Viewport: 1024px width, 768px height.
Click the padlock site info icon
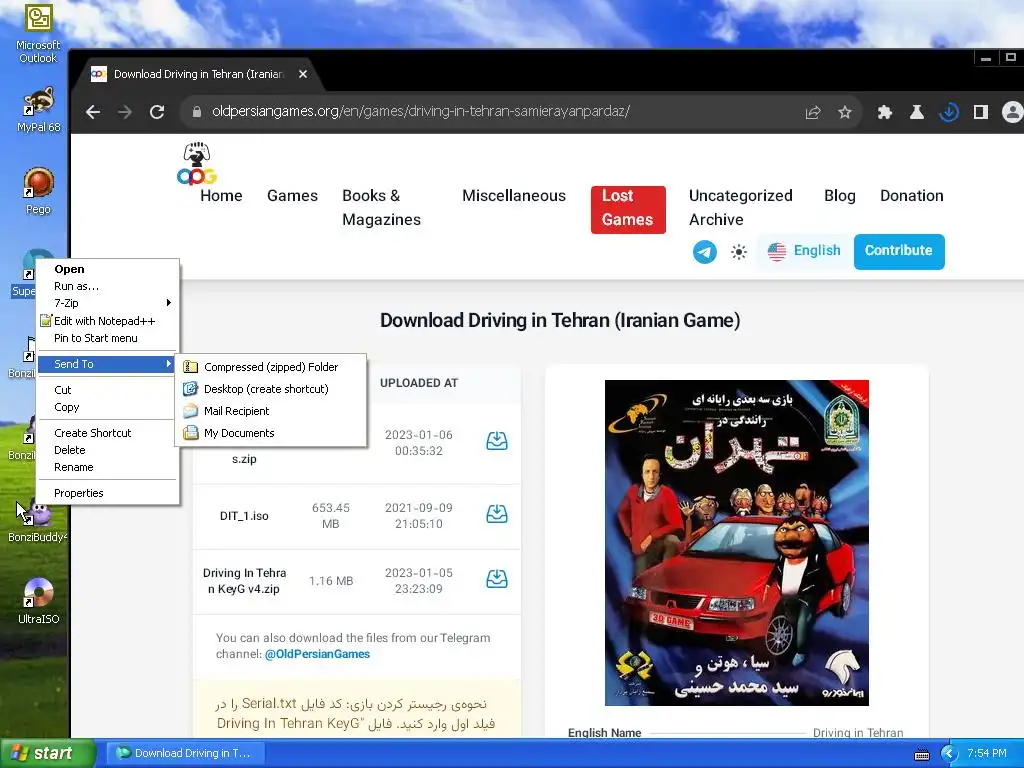pyautogui.click(x=197, y=112)
